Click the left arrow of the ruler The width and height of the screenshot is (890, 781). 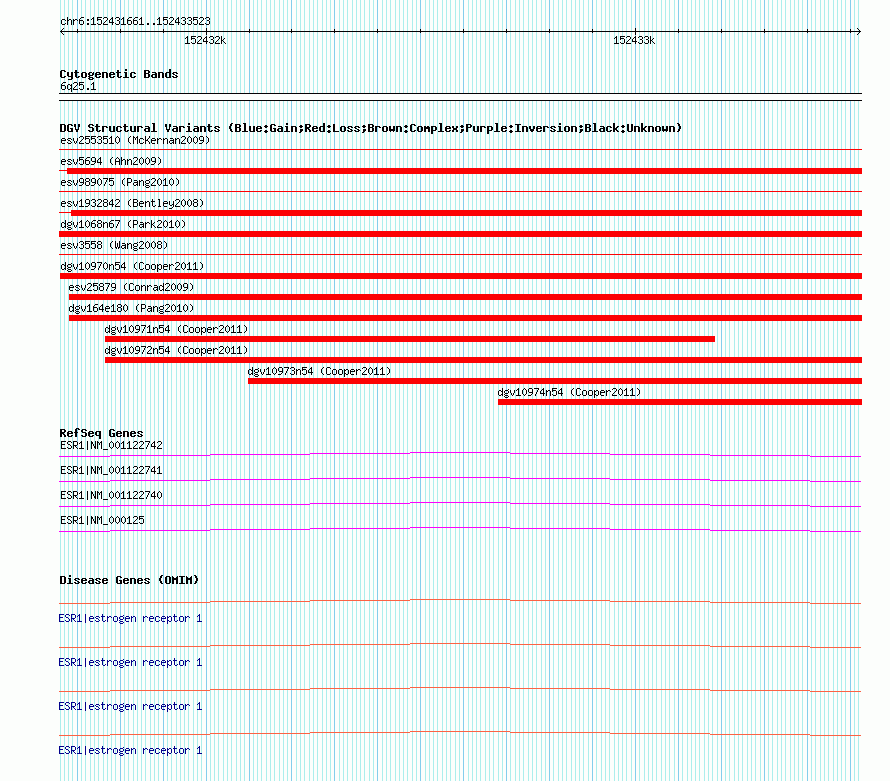62,32
